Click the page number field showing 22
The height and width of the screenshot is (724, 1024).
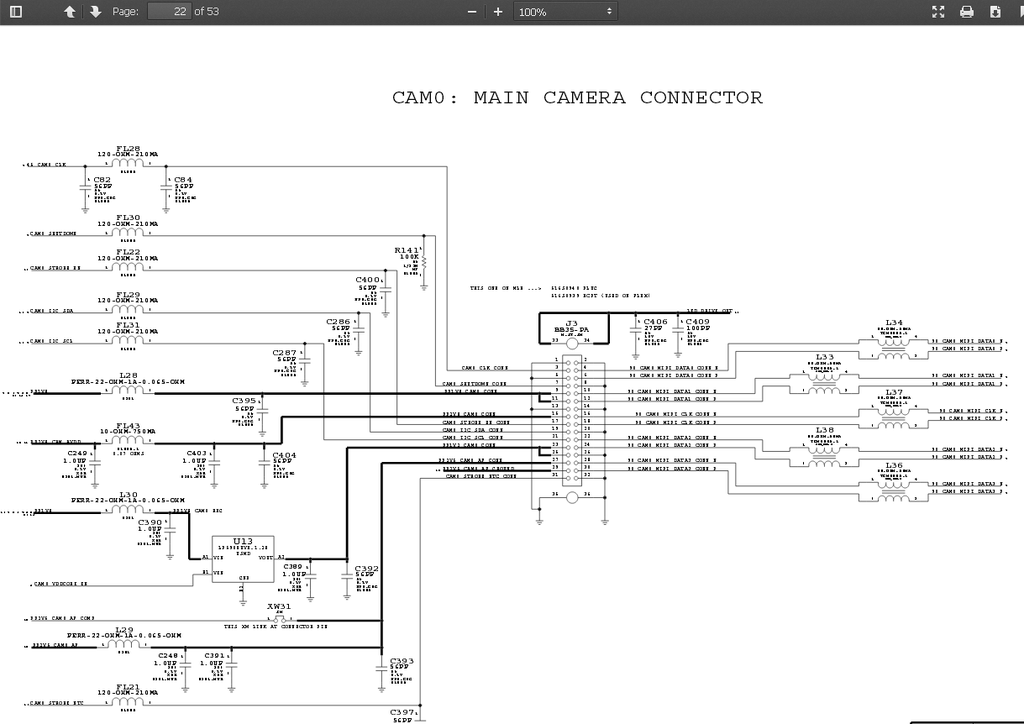click(168, 12)
